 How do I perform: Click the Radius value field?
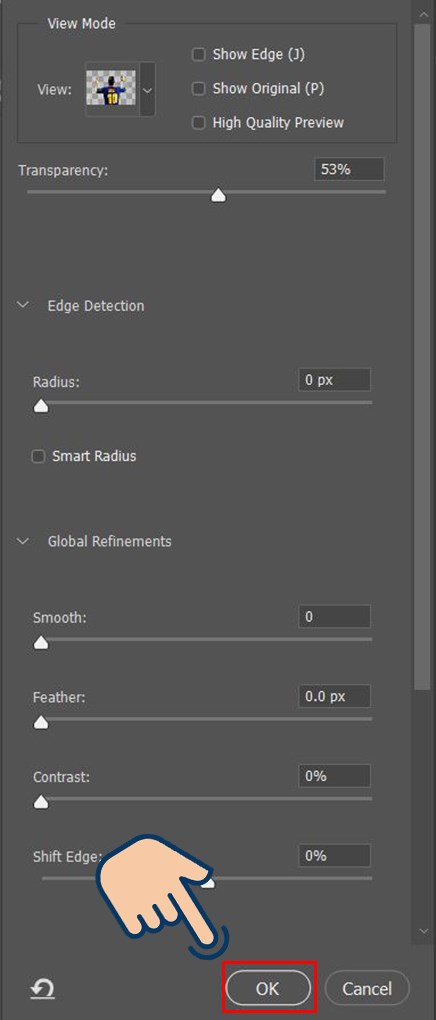334,380
